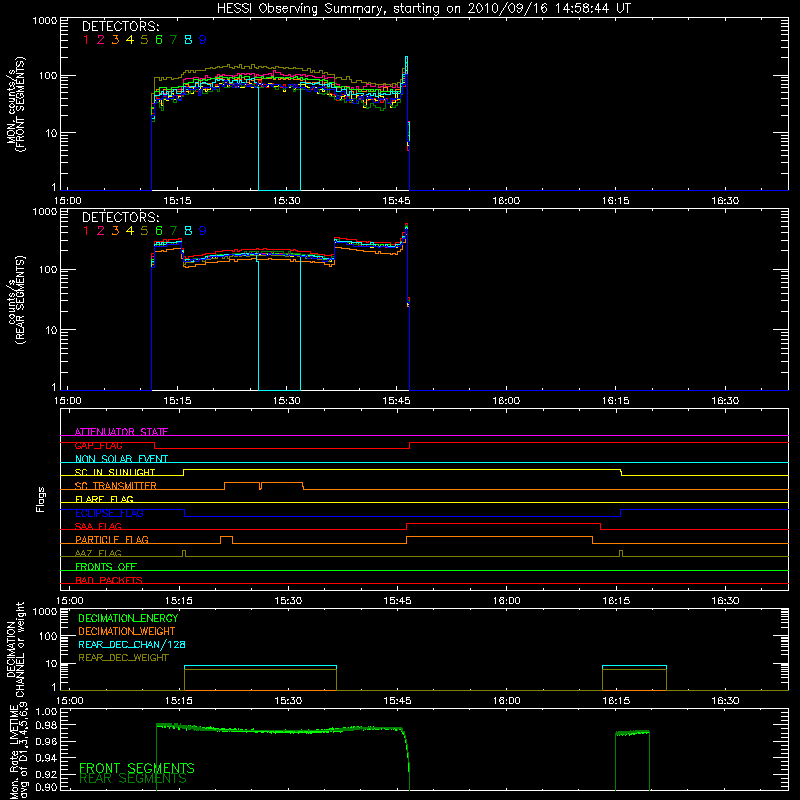Click the PARTICLE_FLAG label
The image size is (800, 800).
pyautogui.click(x=112, y=540)
